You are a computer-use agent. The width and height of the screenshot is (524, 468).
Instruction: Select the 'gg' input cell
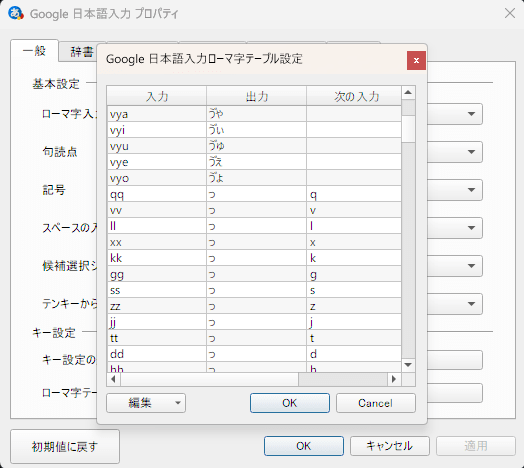coord(157,274)
